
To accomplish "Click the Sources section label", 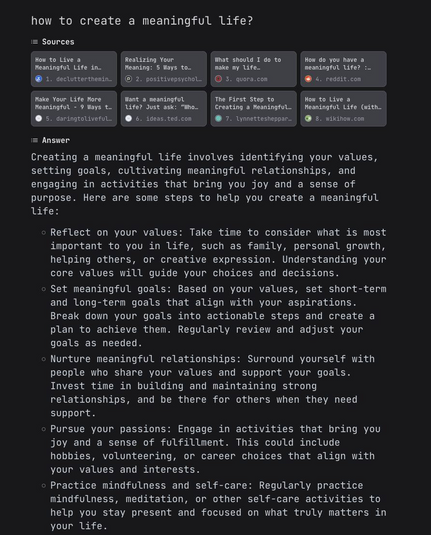I will (58, 42).
